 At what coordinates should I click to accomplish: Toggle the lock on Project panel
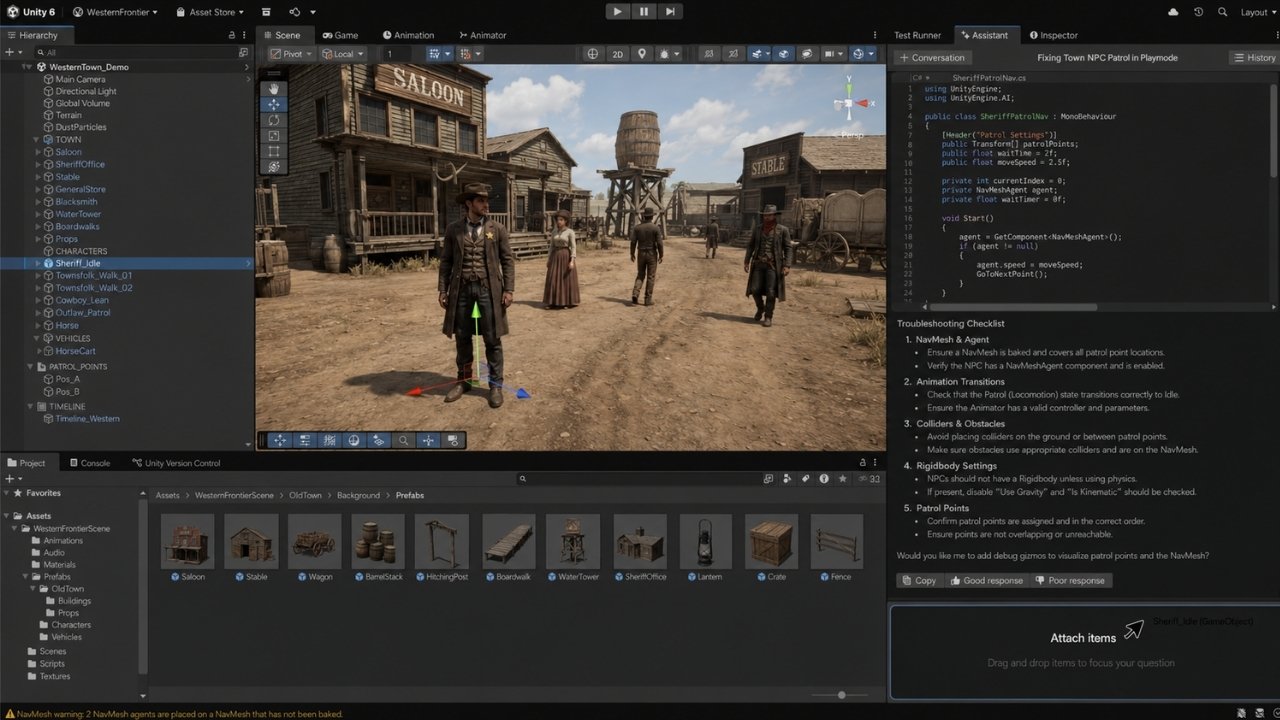click(862, 463)
